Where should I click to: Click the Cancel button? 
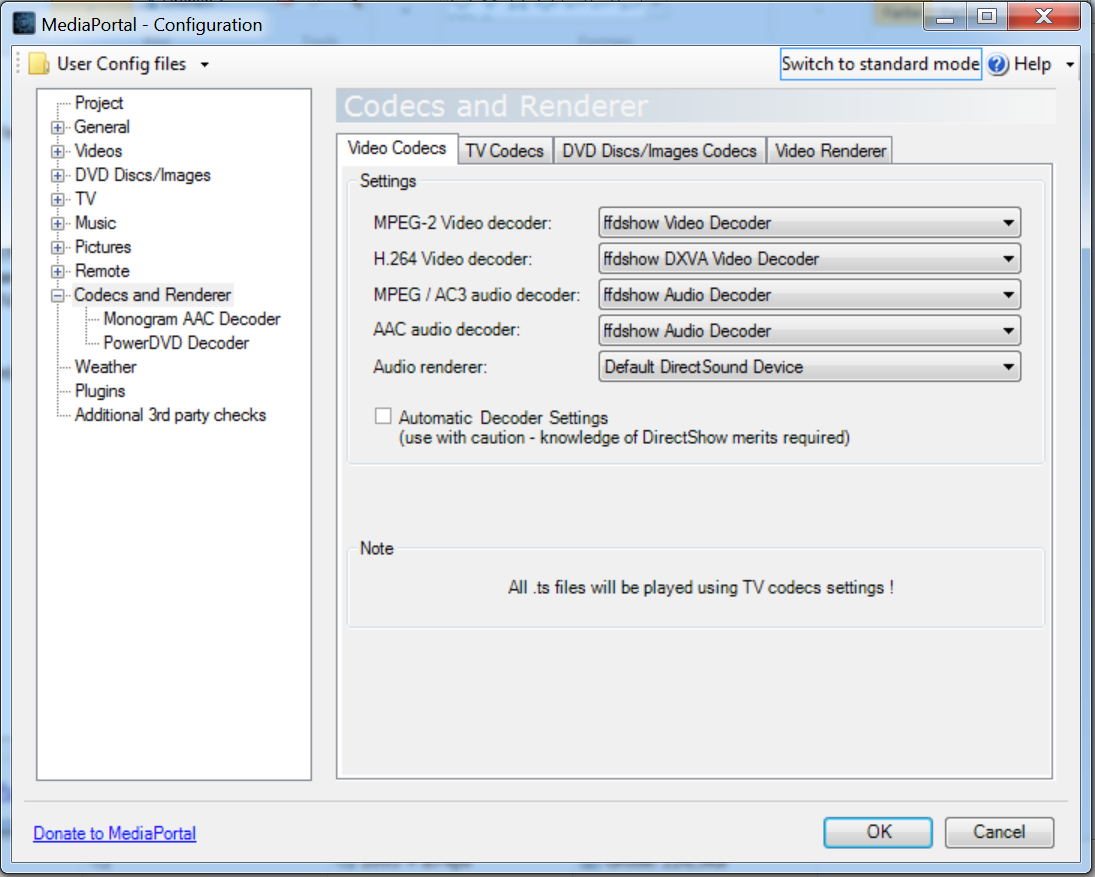click(x=999, y=832)
